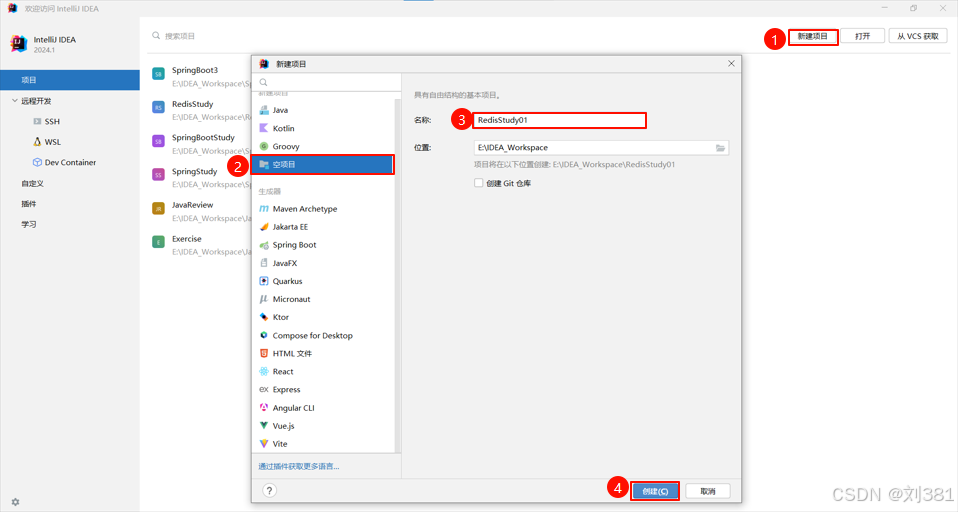Choose the Spring Boot leaf icon
This screenshot has width=958, height=512.
[x=264, y=245]
